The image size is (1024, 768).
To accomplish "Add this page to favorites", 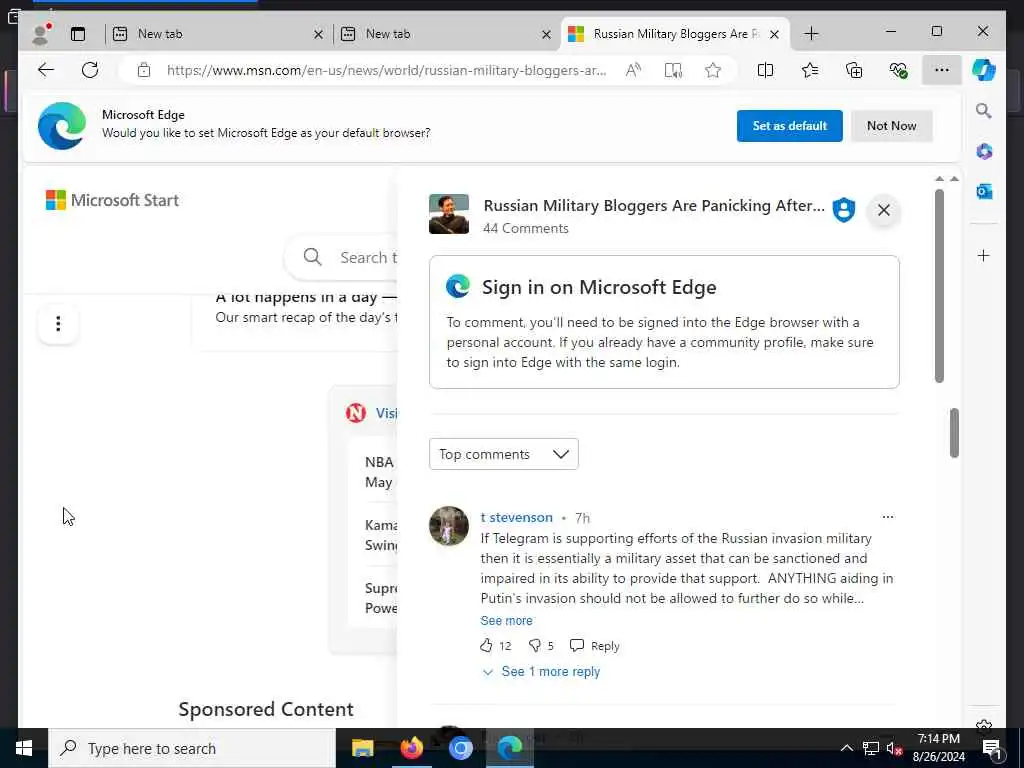I will click(x=712, y=70).
